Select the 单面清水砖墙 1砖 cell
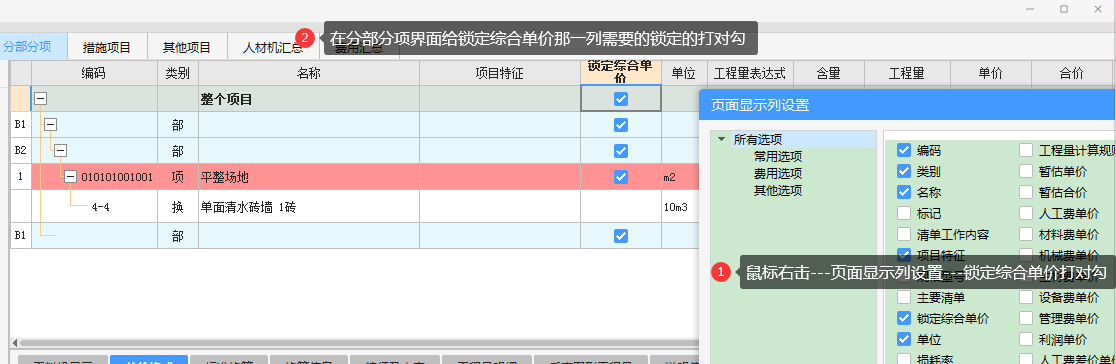Screen dimensions: 1116x364 point(309,207)
